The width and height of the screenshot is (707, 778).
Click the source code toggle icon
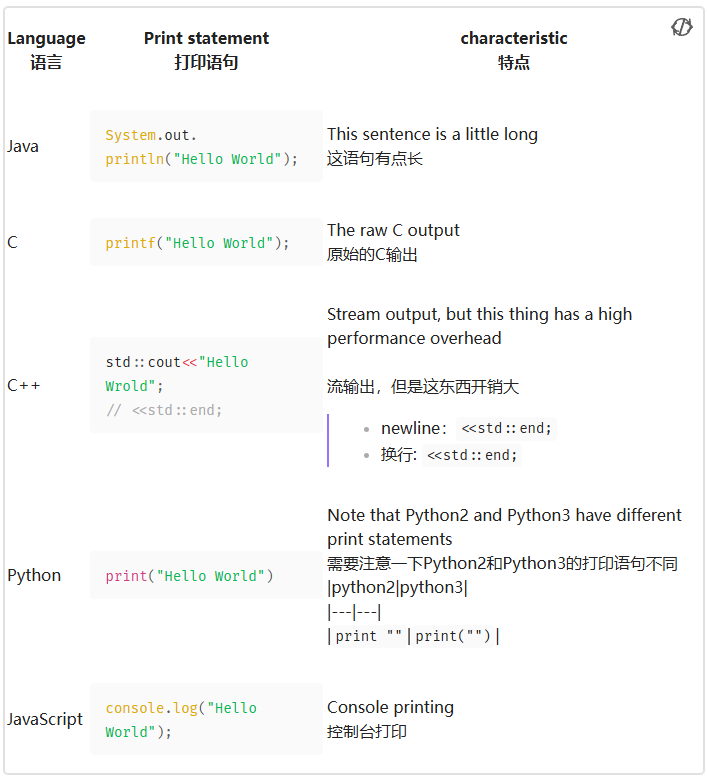pos(682,27)
